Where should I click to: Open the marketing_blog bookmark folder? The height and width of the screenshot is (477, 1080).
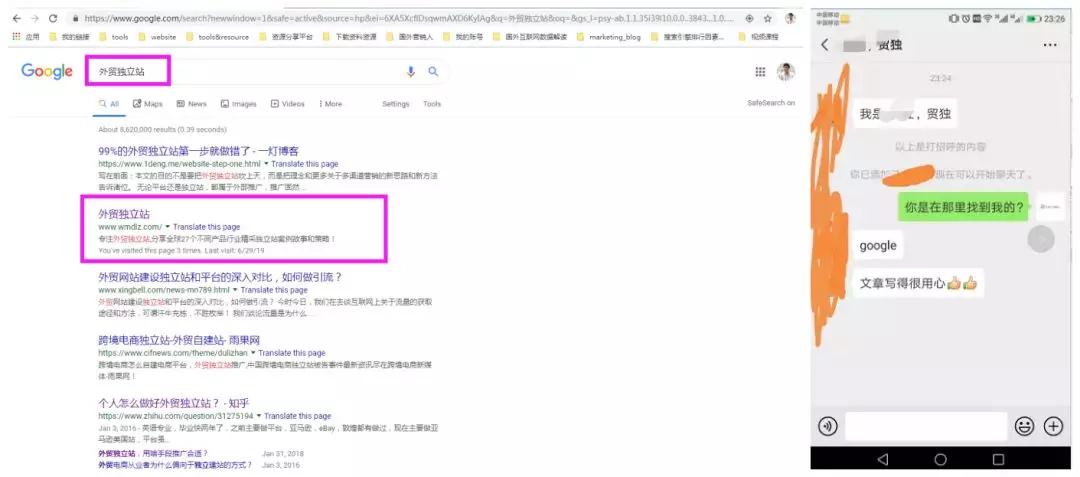point(608,37)
